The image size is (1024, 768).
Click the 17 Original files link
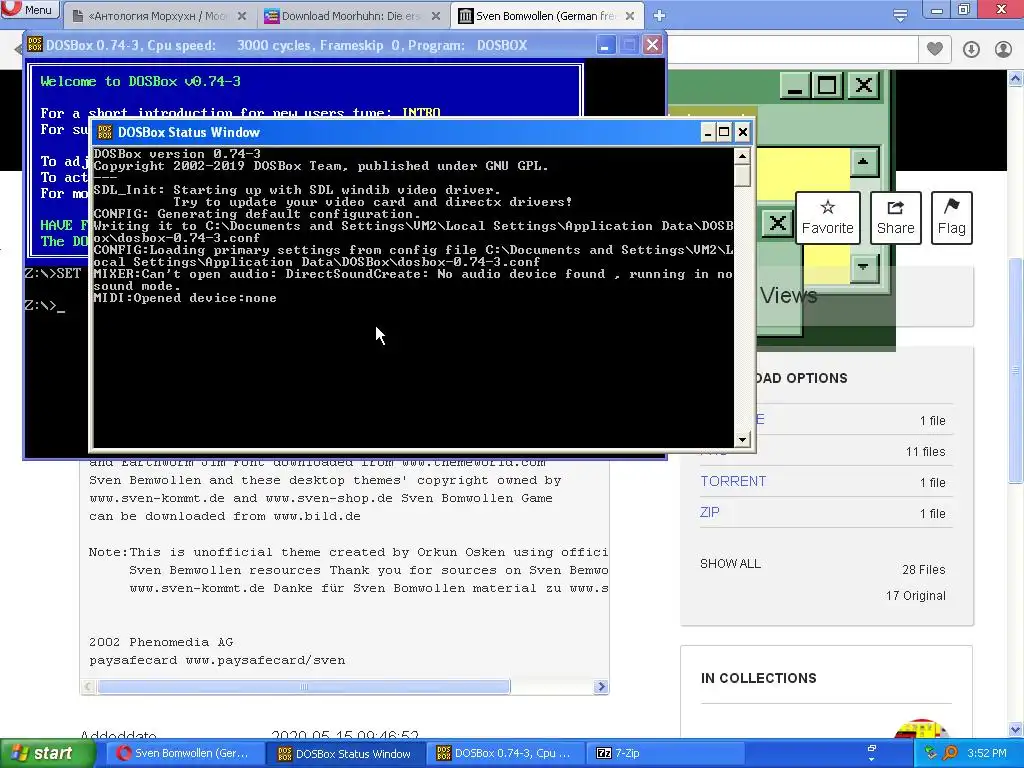(x=916, y=596)
